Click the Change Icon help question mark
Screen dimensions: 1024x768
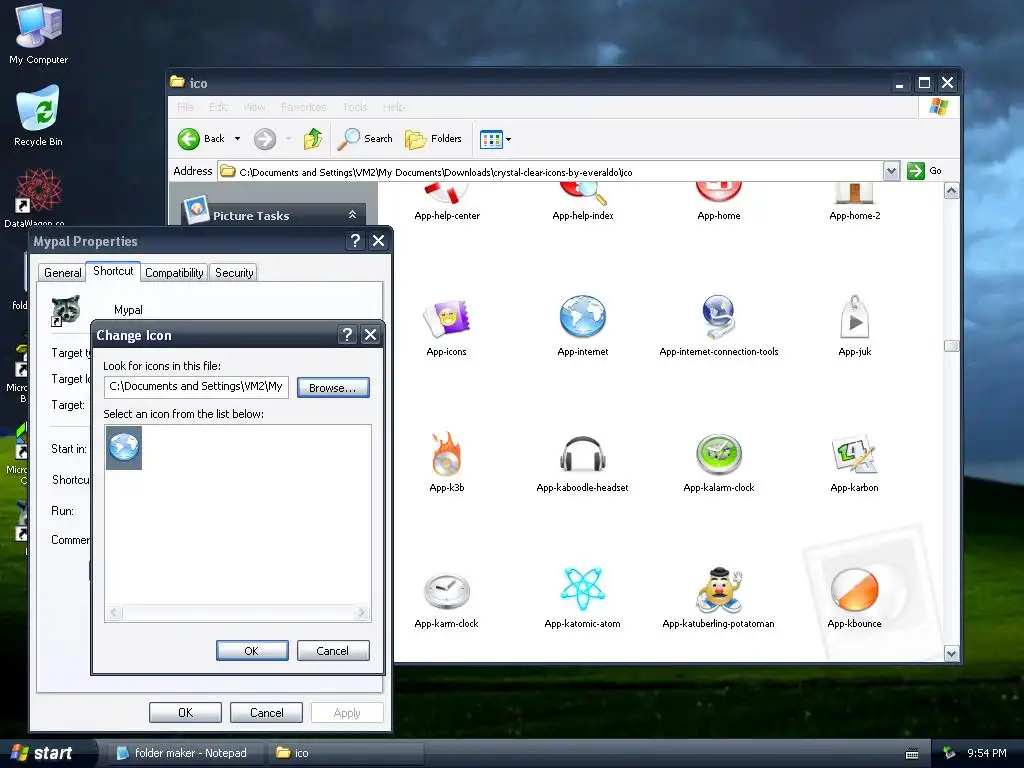347,335
